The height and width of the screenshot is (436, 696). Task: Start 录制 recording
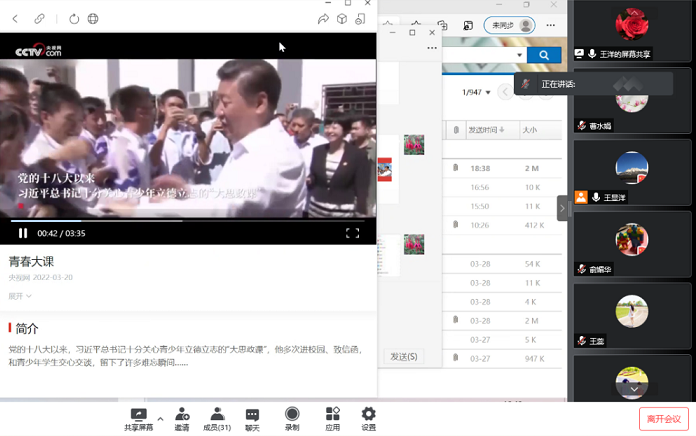(x=292, y=420)
